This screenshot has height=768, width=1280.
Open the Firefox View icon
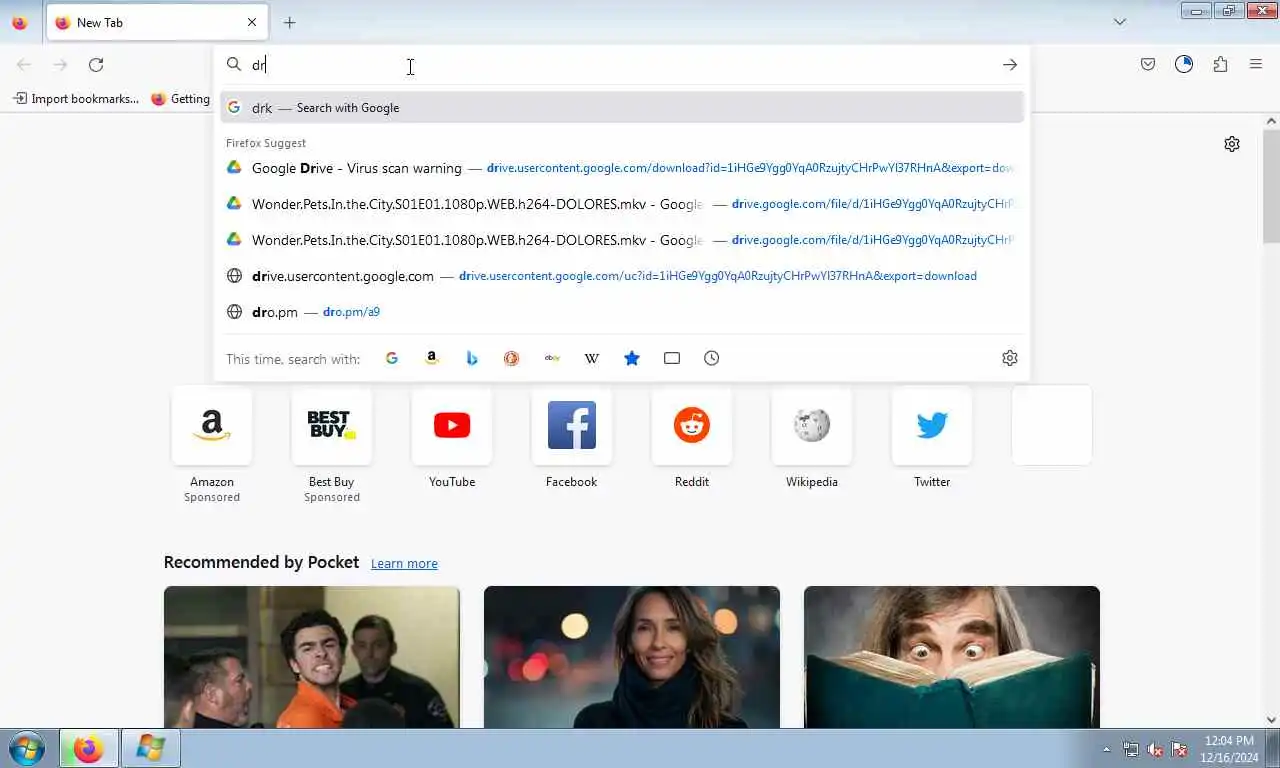pyautogui.click(x=20, y=22)
